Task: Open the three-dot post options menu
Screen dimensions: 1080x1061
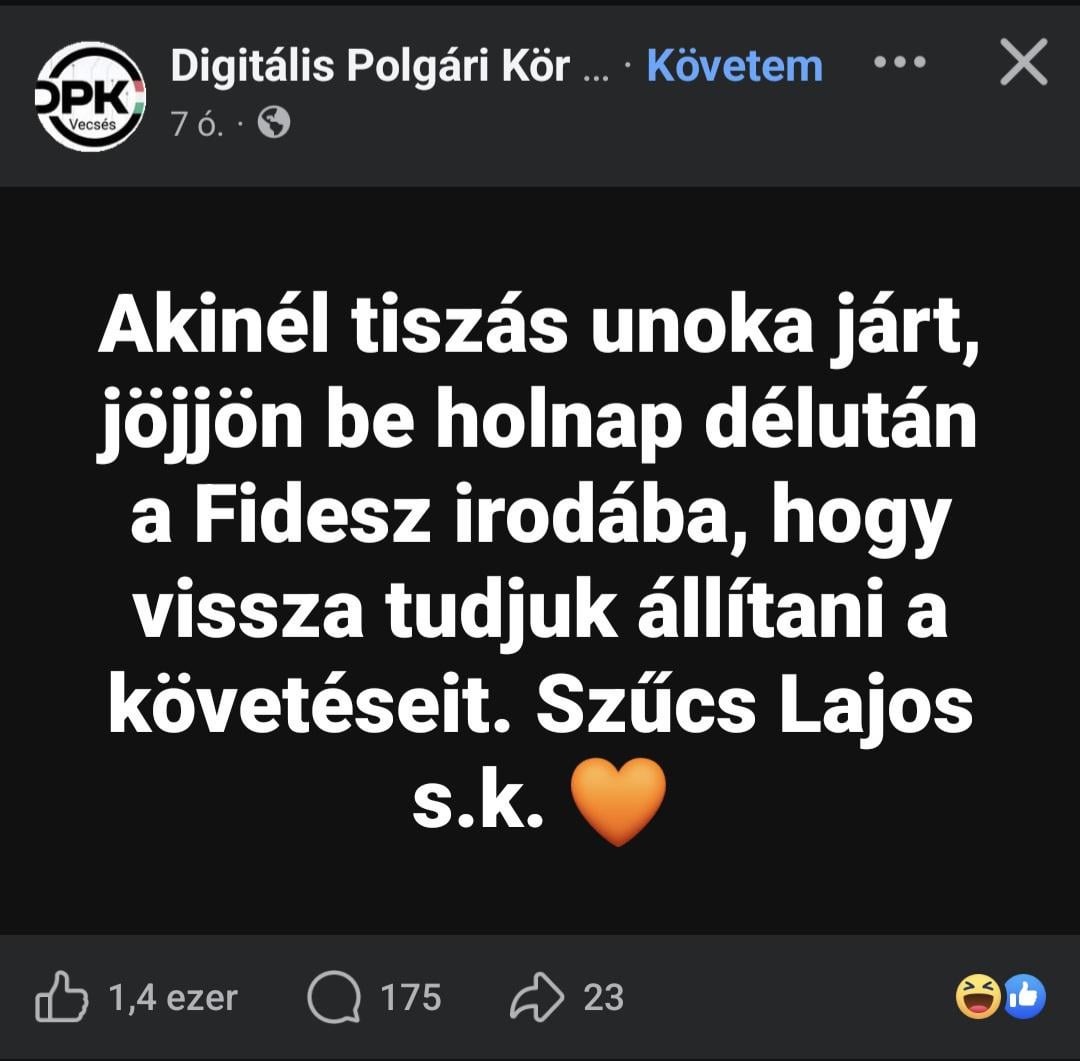Action: [x=900, y=62]
